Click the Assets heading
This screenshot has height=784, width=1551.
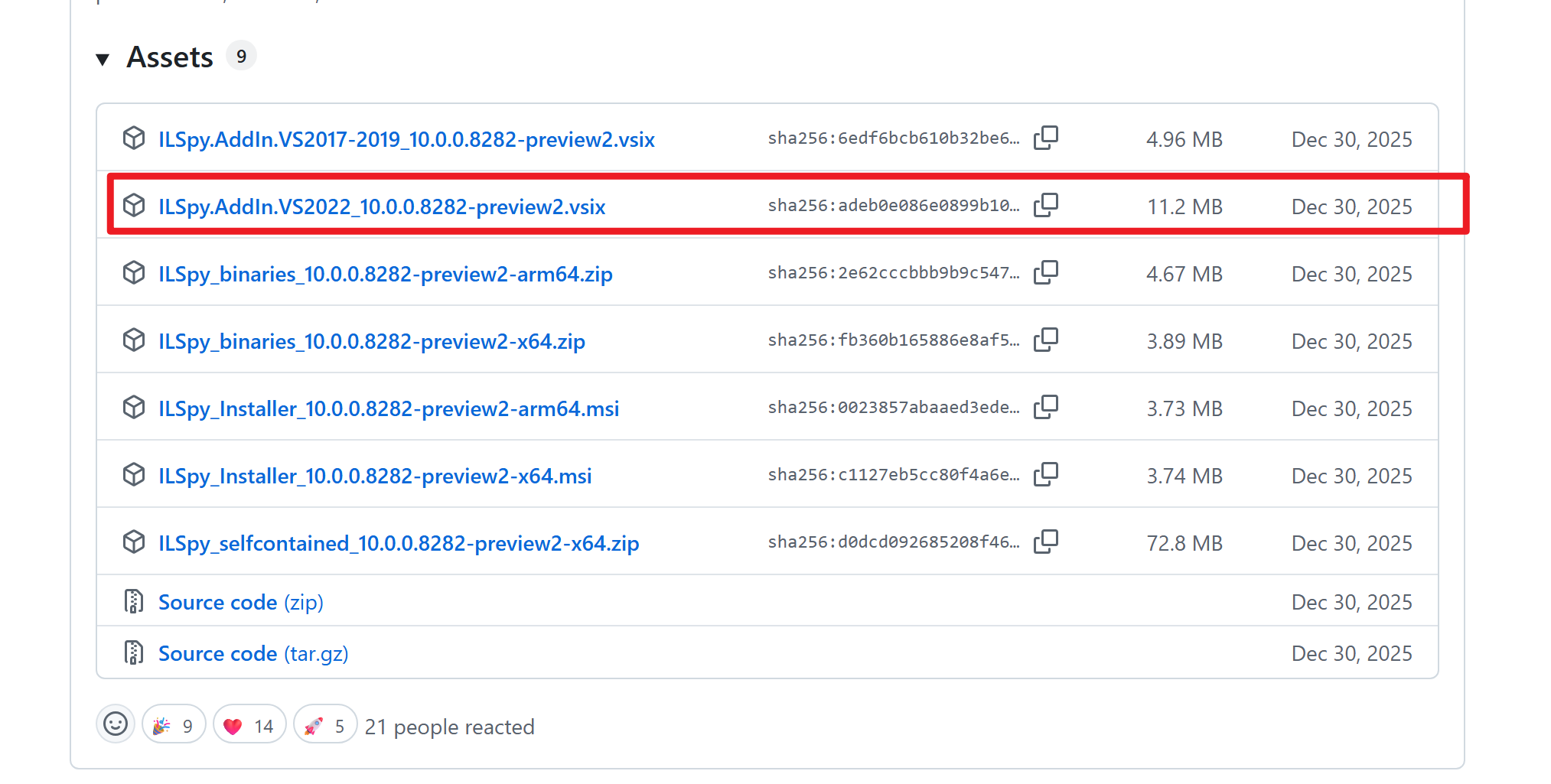click(x=170, y=57)
